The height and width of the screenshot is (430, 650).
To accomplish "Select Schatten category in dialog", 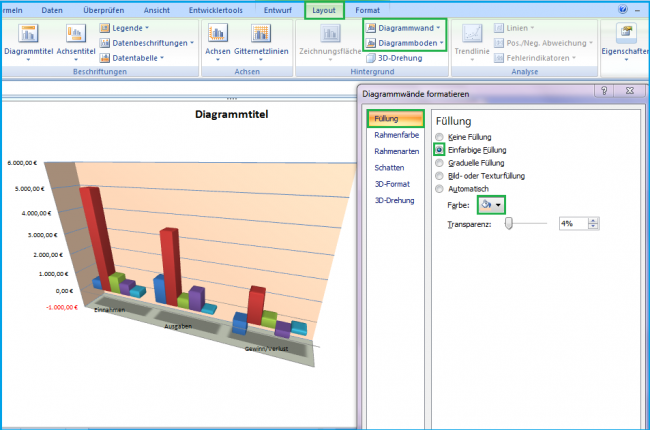I will pos(389,168).
